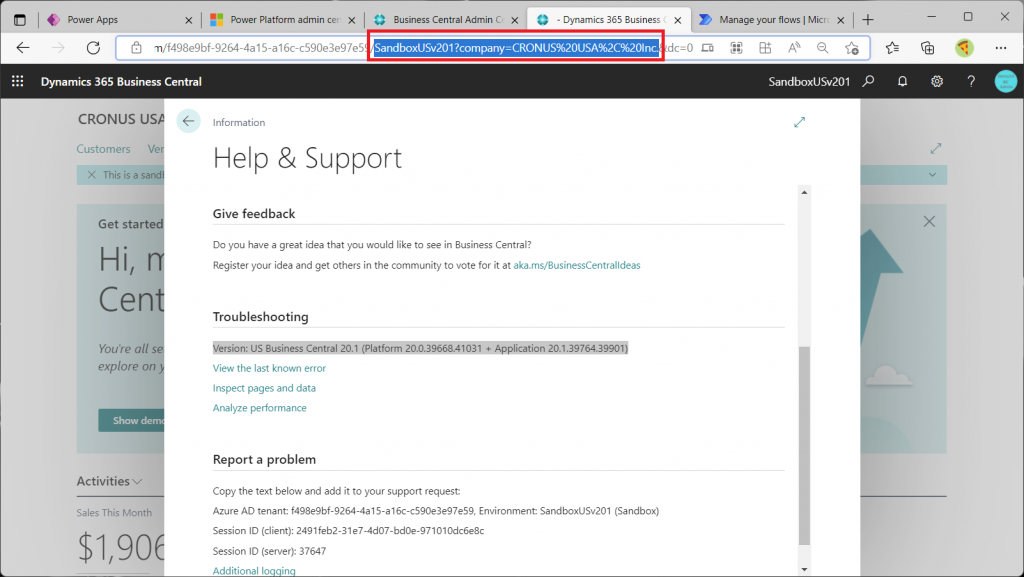Click the zoom magnifier icon in address bar

point(823,48)
